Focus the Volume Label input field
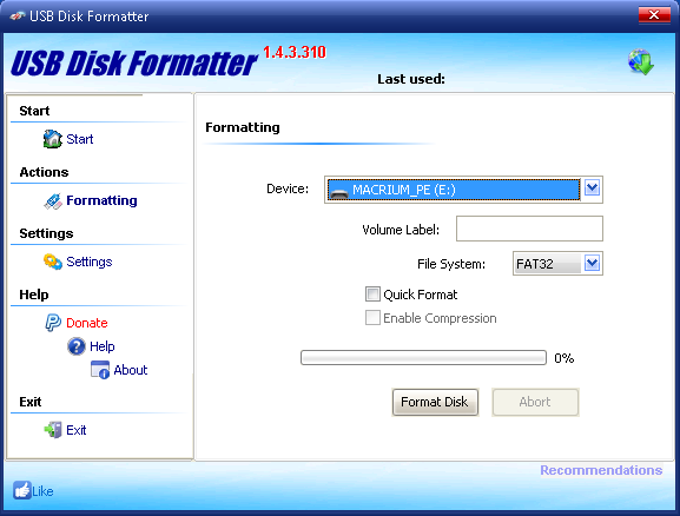680x516 pixels. coord(529,229)
